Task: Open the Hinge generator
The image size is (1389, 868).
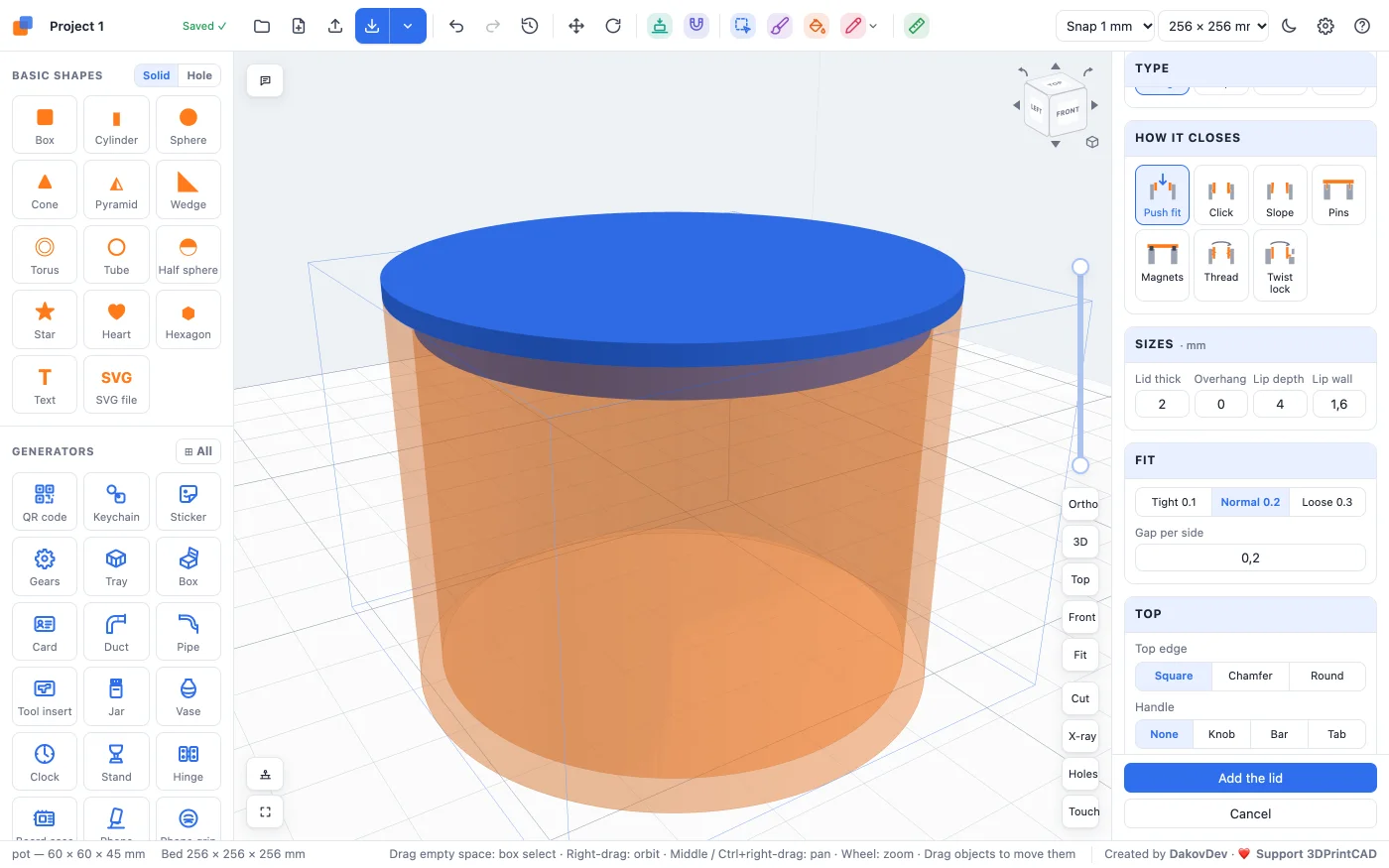Action: (189, 762)
